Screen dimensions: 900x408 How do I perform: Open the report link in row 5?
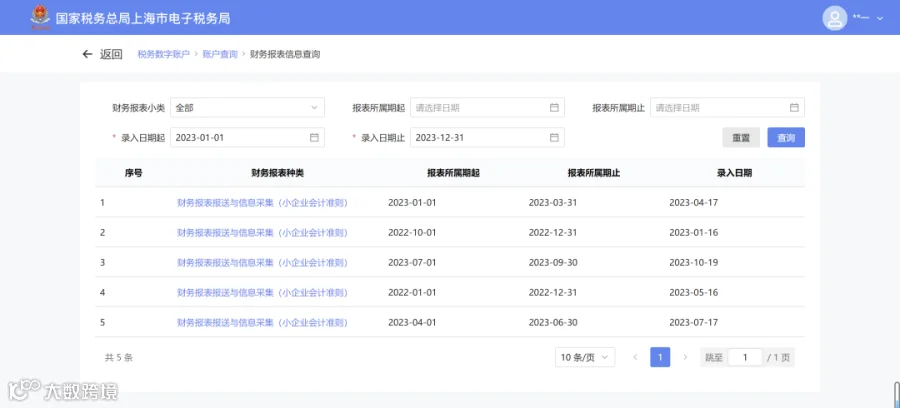tap(262, 322)
